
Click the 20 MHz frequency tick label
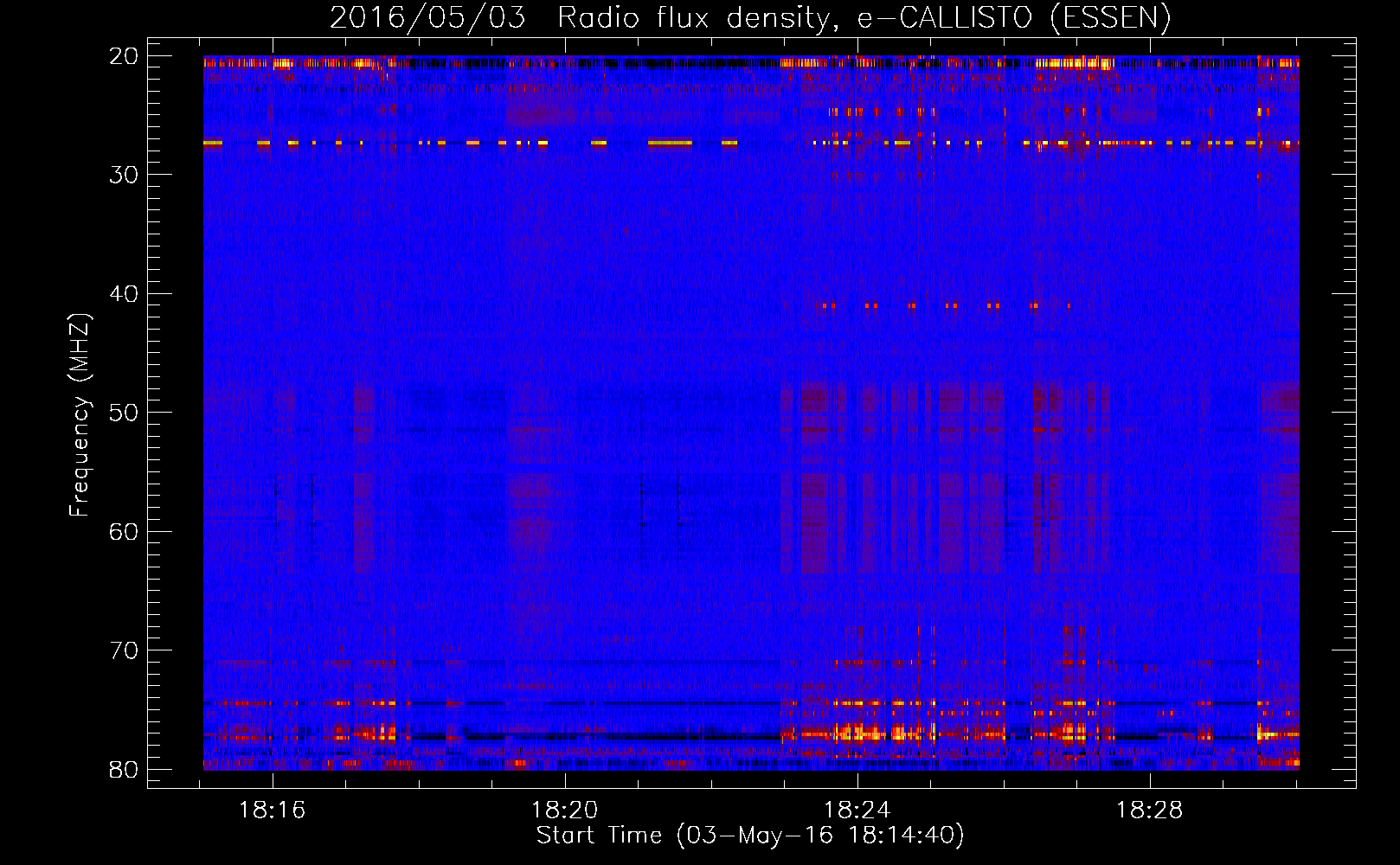[x=124, y=55]
